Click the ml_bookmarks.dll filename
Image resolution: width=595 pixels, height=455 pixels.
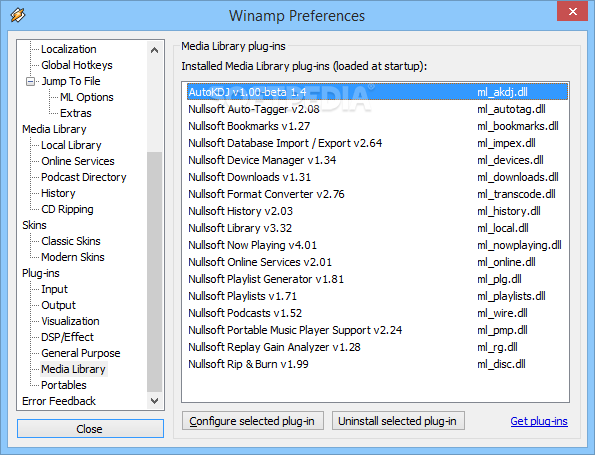518,126
